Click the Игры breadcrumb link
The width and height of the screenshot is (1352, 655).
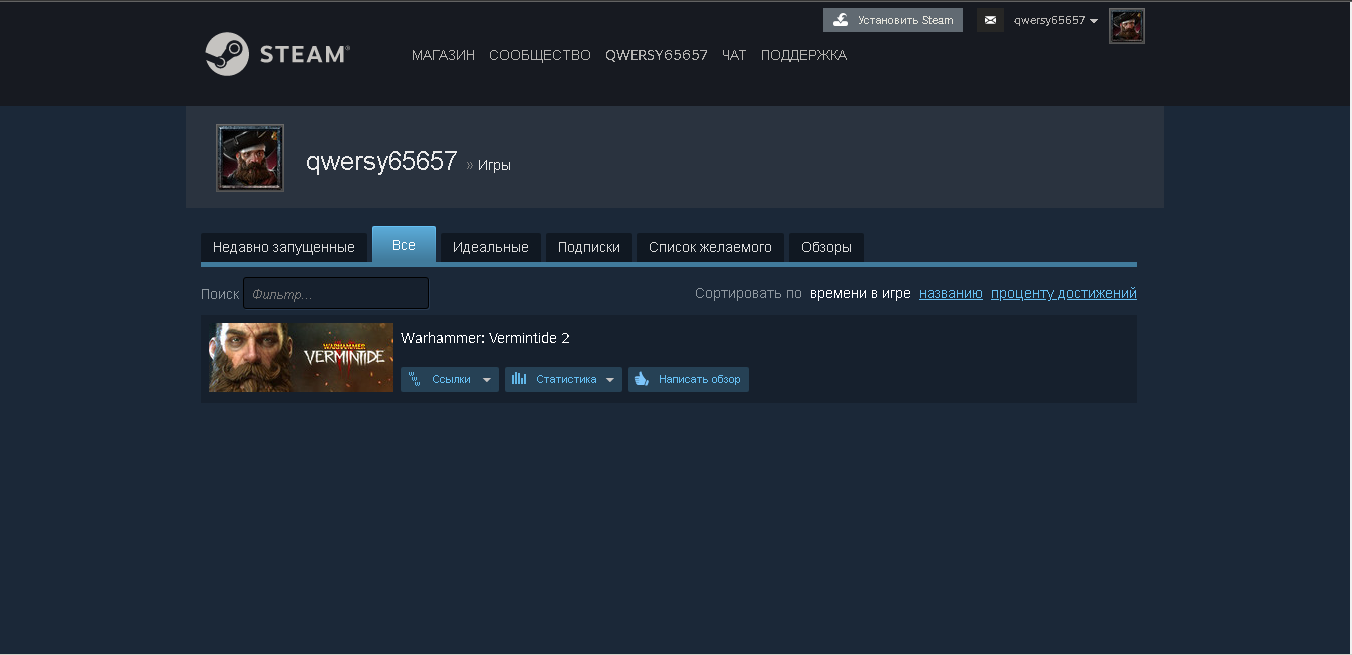[x=494, y=165]
